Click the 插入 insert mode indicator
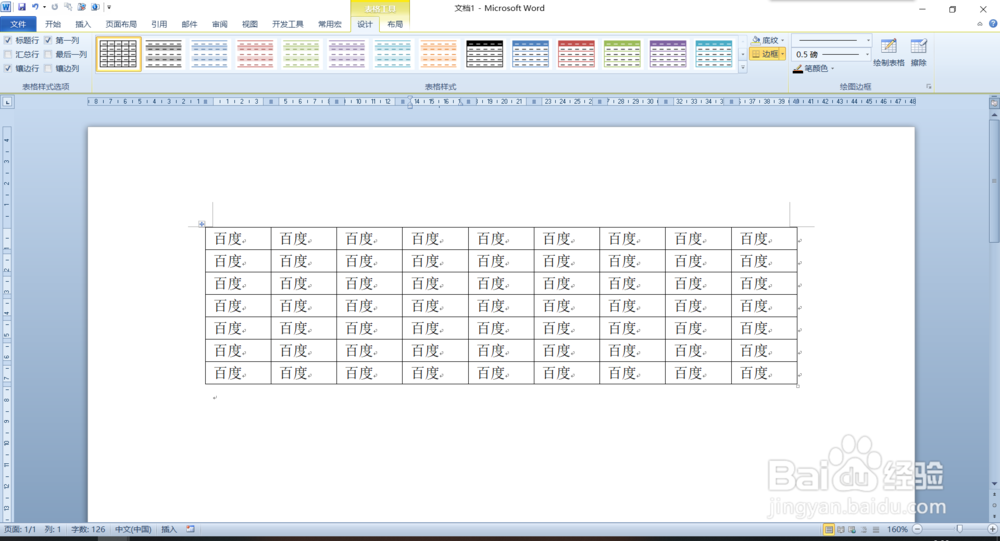Screen dimensions: 1000x541 [169, 530]
